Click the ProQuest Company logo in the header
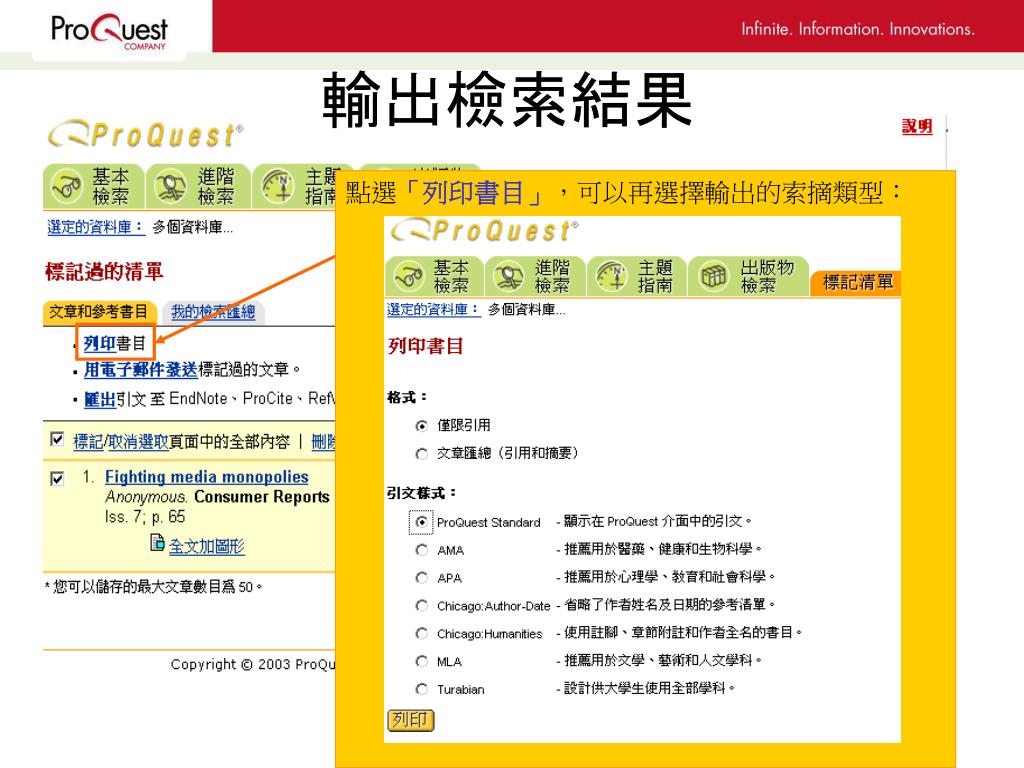Viewport: 1024px width, 768px height. coord(109,31)
